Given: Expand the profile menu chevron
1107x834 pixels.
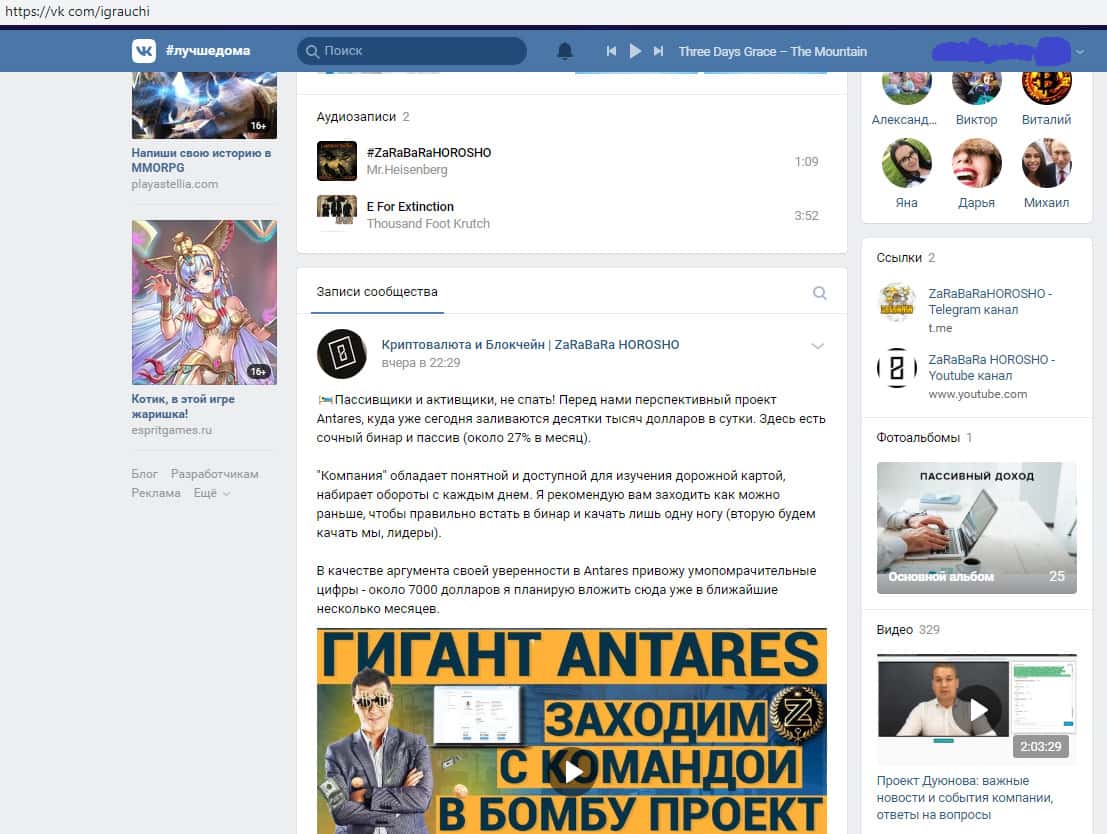Looking at the screenshot, I should [x=1079, y=52].
